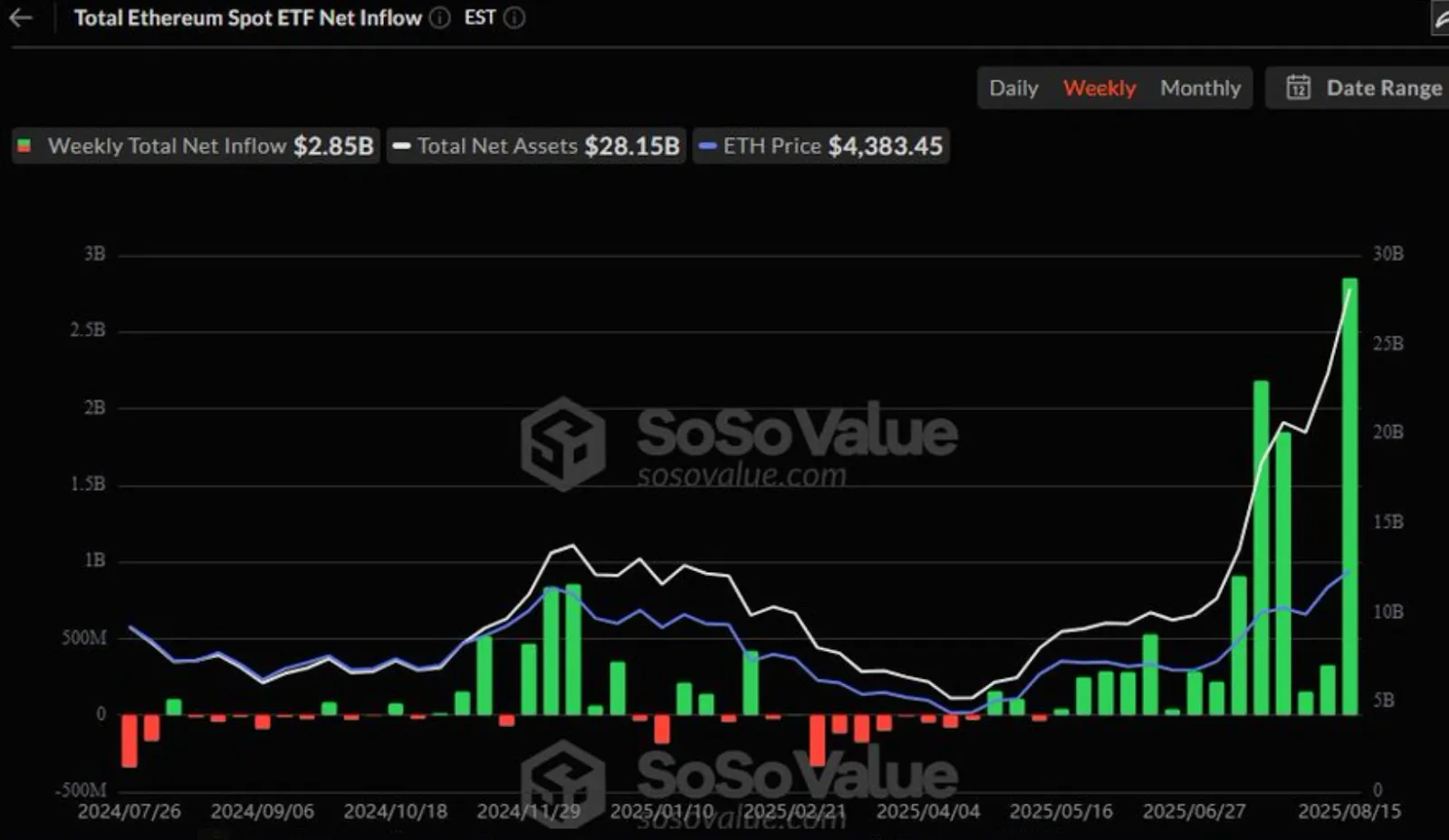This screenshot has width=1449, height=840.
Task: Select the Monthly tab
Action: [x=1200, y=88]
